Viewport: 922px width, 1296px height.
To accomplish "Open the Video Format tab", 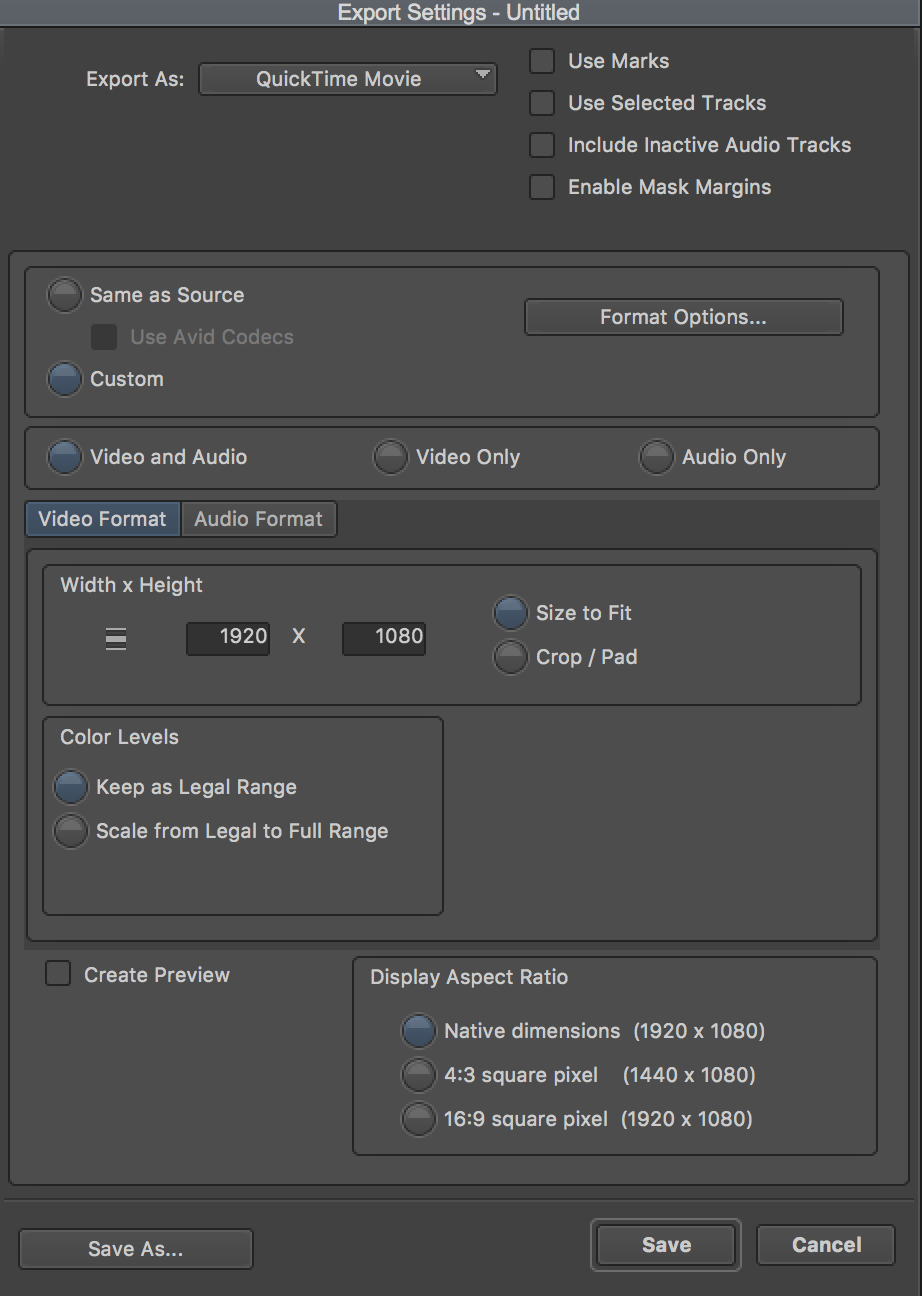I will click(x=102, y=519).
